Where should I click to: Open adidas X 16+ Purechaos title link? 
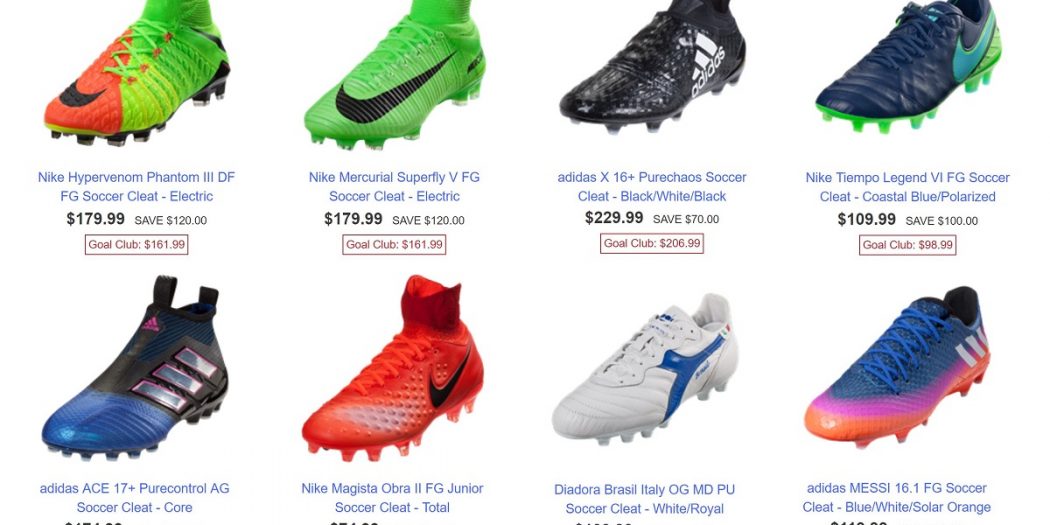pyautogui.click(x=652, y=187)
